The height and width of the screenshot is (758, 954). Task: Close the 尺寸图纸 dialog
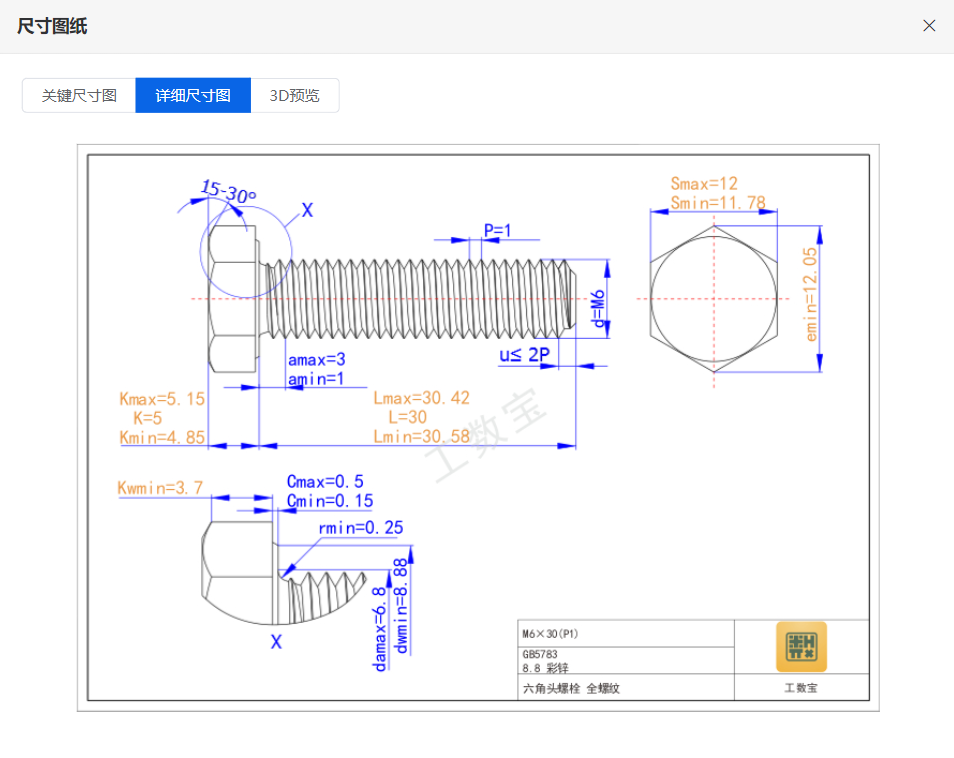(x=929, y=26)
